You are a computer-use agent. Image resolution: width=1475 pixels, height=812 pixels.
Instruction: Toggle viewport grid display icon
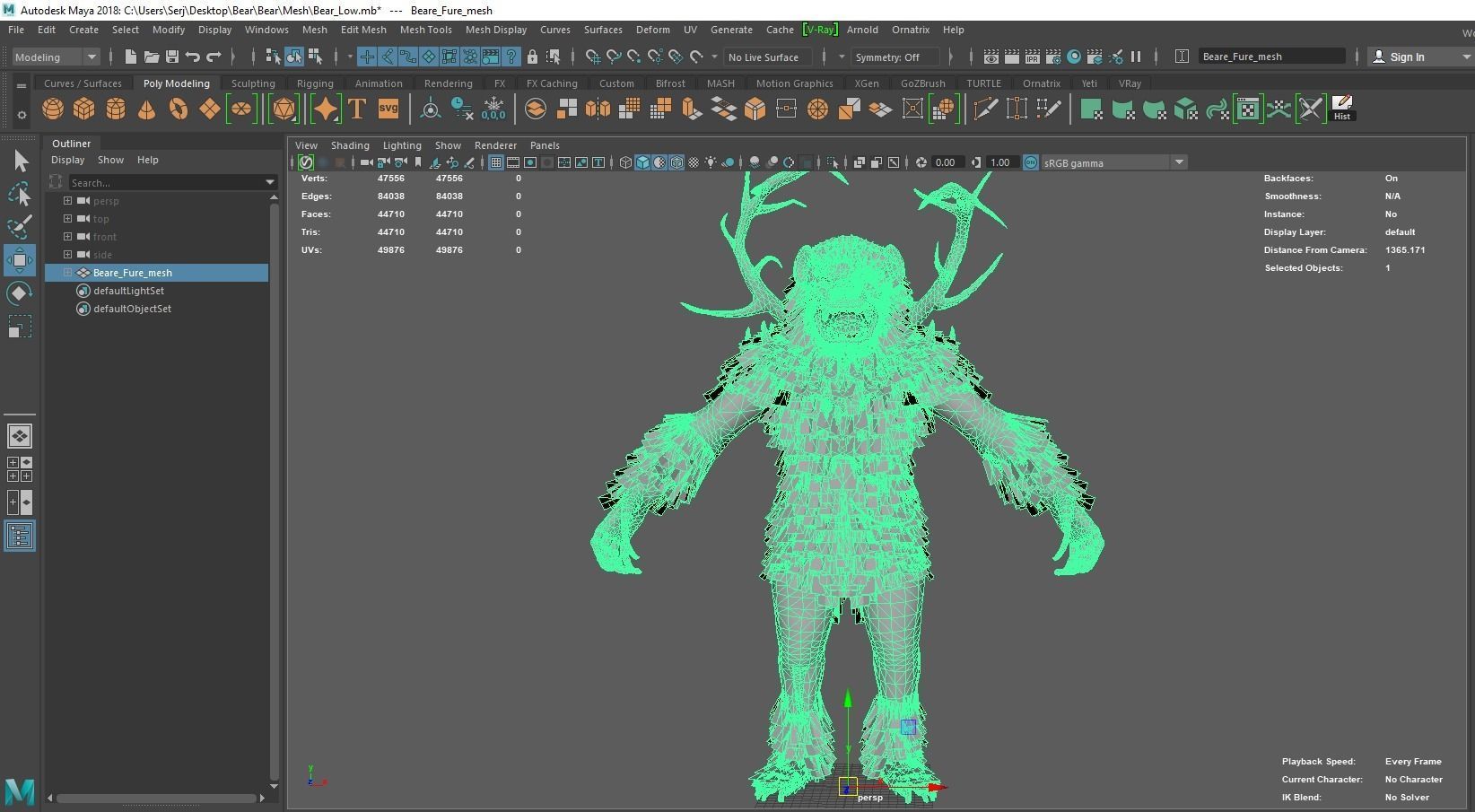[x=495, y=162]
